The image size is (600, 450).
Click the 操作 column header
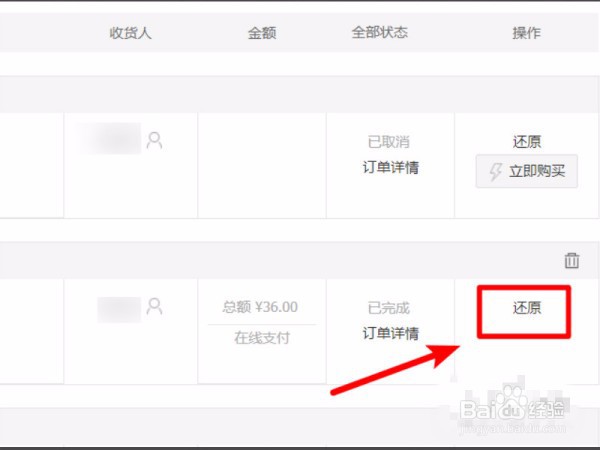click(x=527, y=33)
